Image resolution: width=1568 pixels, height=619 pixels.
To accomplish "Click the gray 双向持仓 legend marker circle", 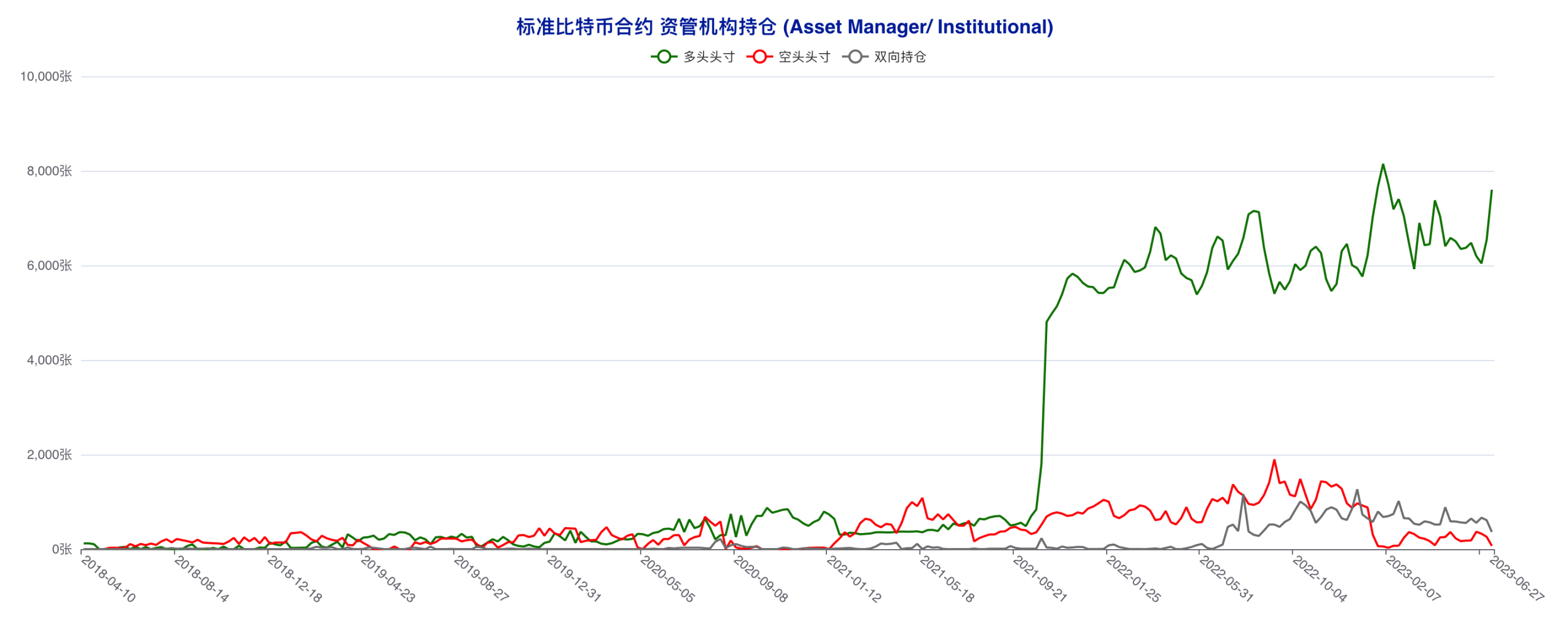I will (x=855, y=57).
